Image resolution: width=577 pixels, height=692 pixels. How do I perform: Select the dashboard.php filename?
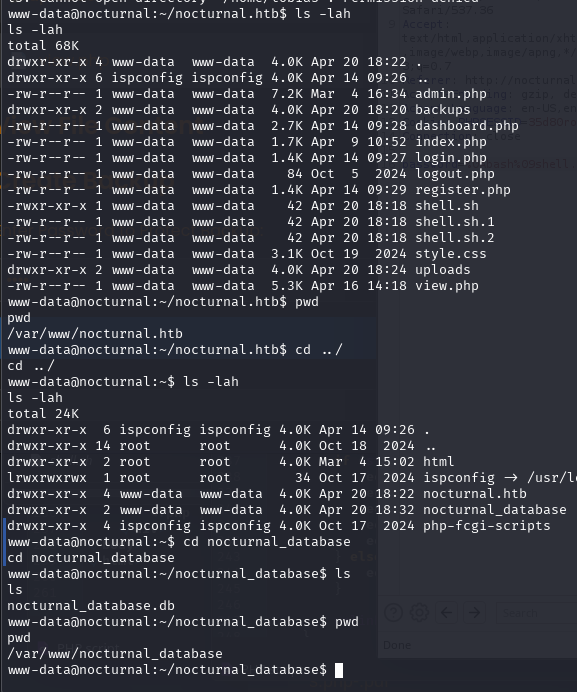pyautogui.click(x=467, y=126)
